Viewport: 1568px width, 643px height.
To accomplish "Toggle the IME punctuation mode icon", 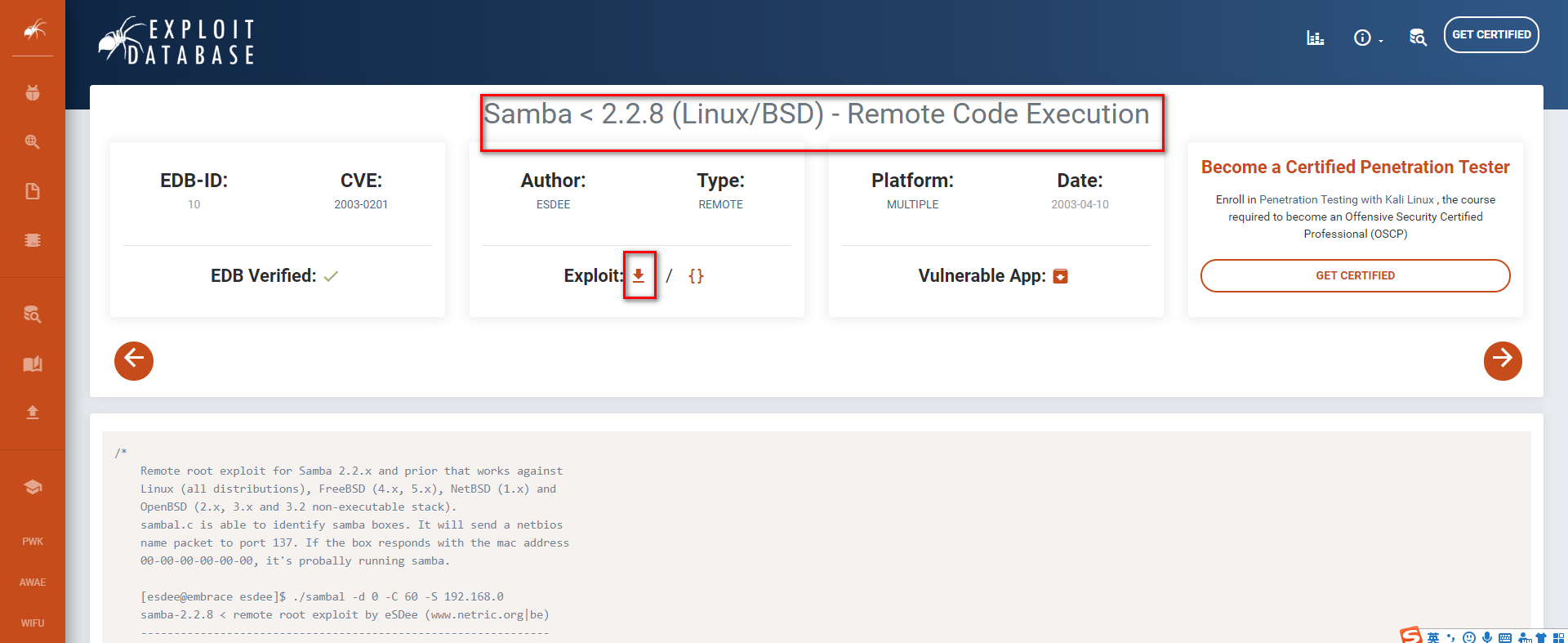I will (x=1451, y=638).
